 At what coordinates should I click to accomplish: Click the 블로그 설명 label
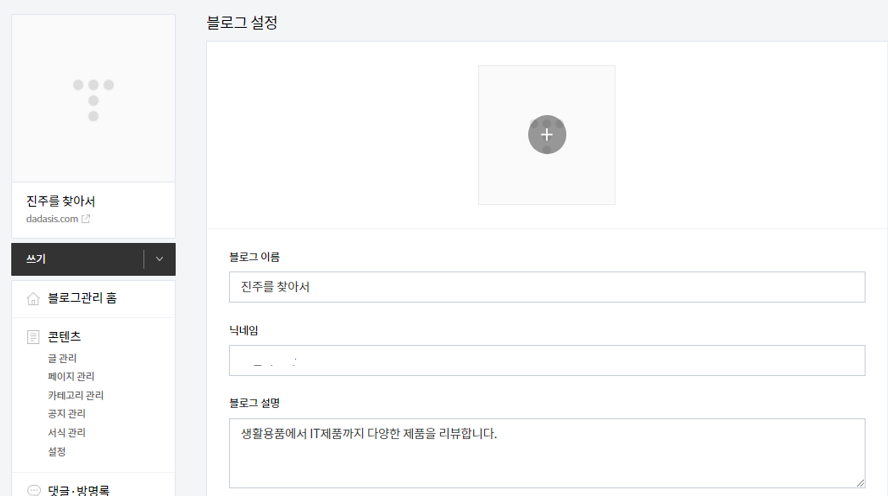point(254,403)
